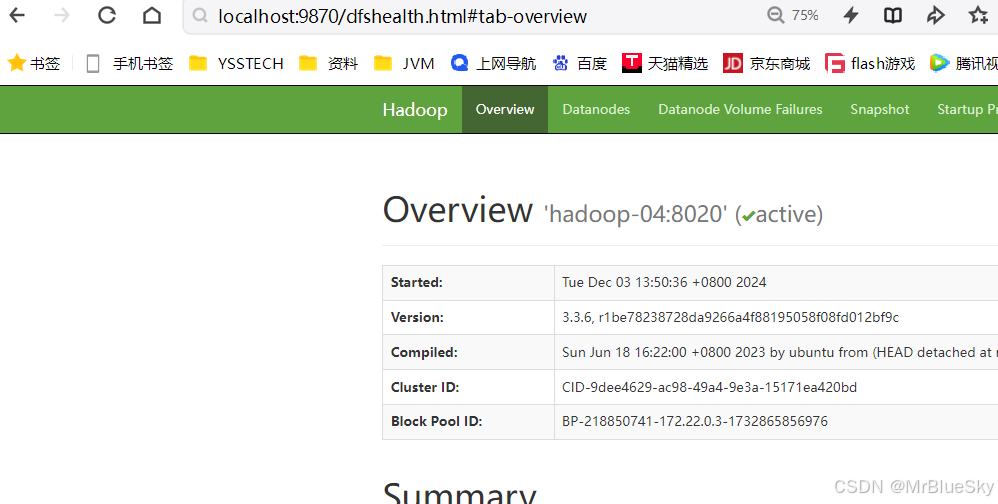This screenshot has height=504, width=998.
Task: Open reader mode book icon
Action: pos(893,15)
